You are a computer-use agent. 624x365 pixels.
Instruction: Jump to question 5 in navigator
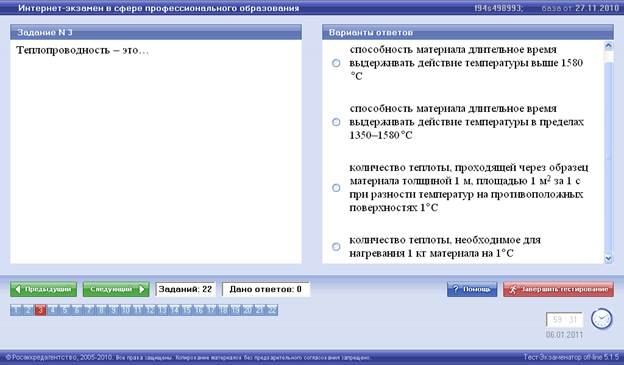(x=65, y=310)
